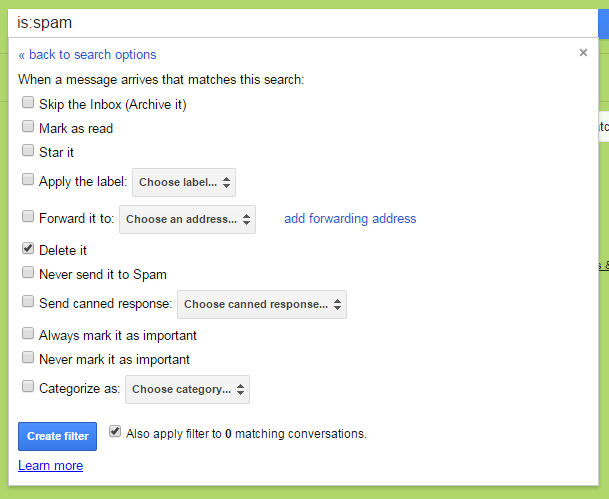Enable Never send it to Spam
The height and width of the screenshot is (499, 609).
pos(28,273)
